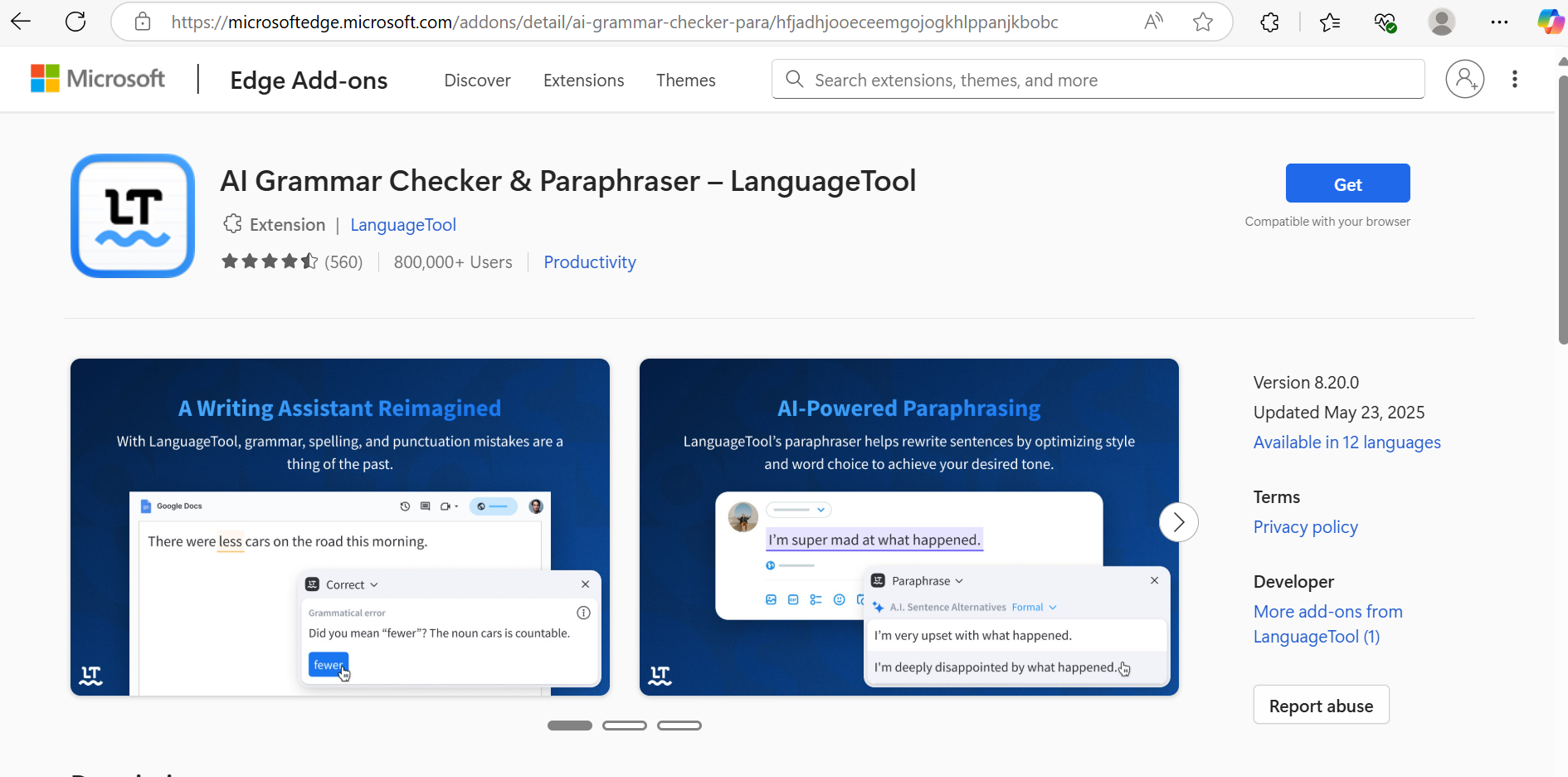The width and height of the screenshot is (1568, 777).
Task: Open LanguageTool publisher link
Action: (403, 225)
